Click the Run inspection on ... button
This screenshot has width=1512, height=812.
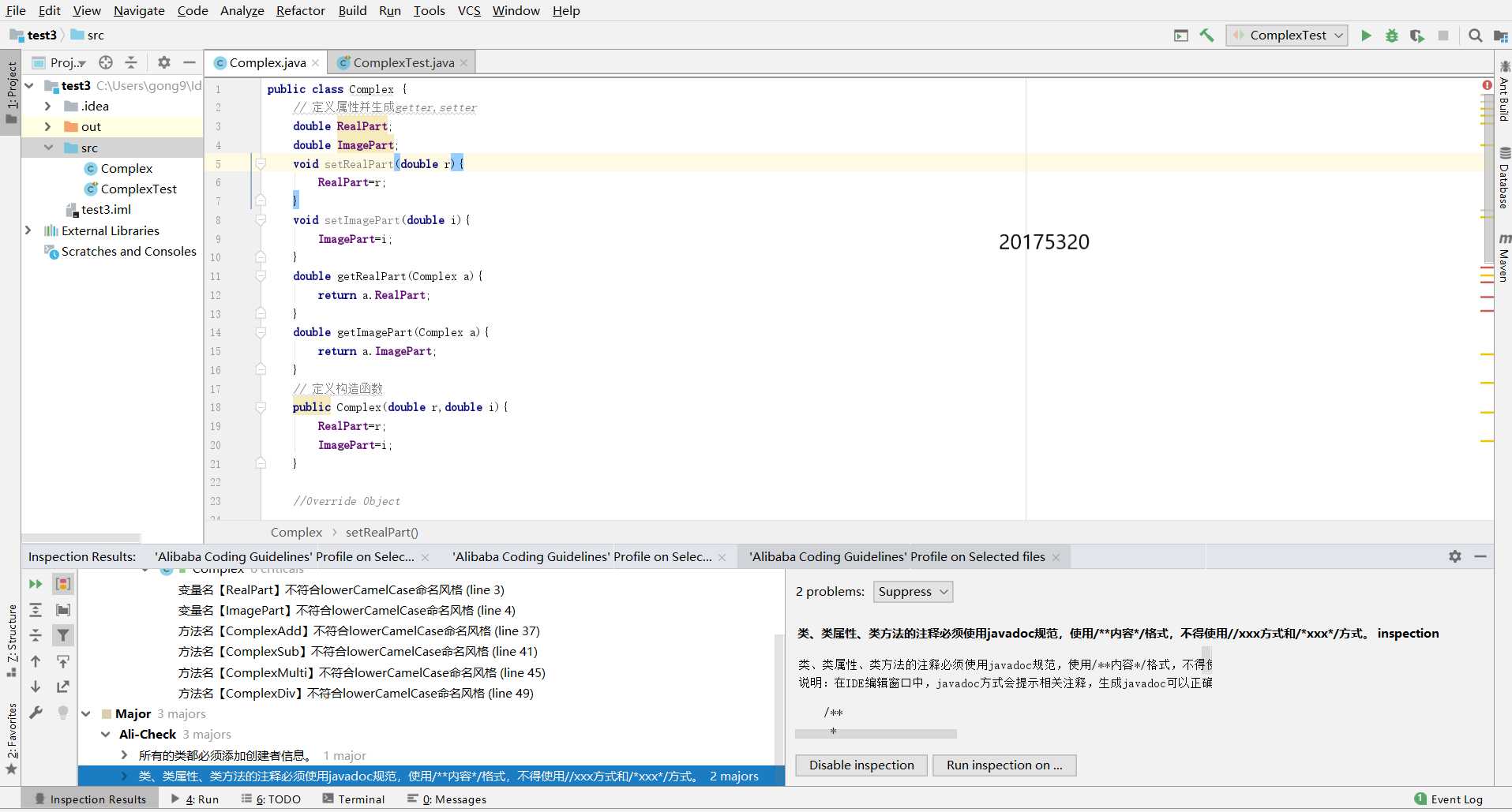[1004, 765]
